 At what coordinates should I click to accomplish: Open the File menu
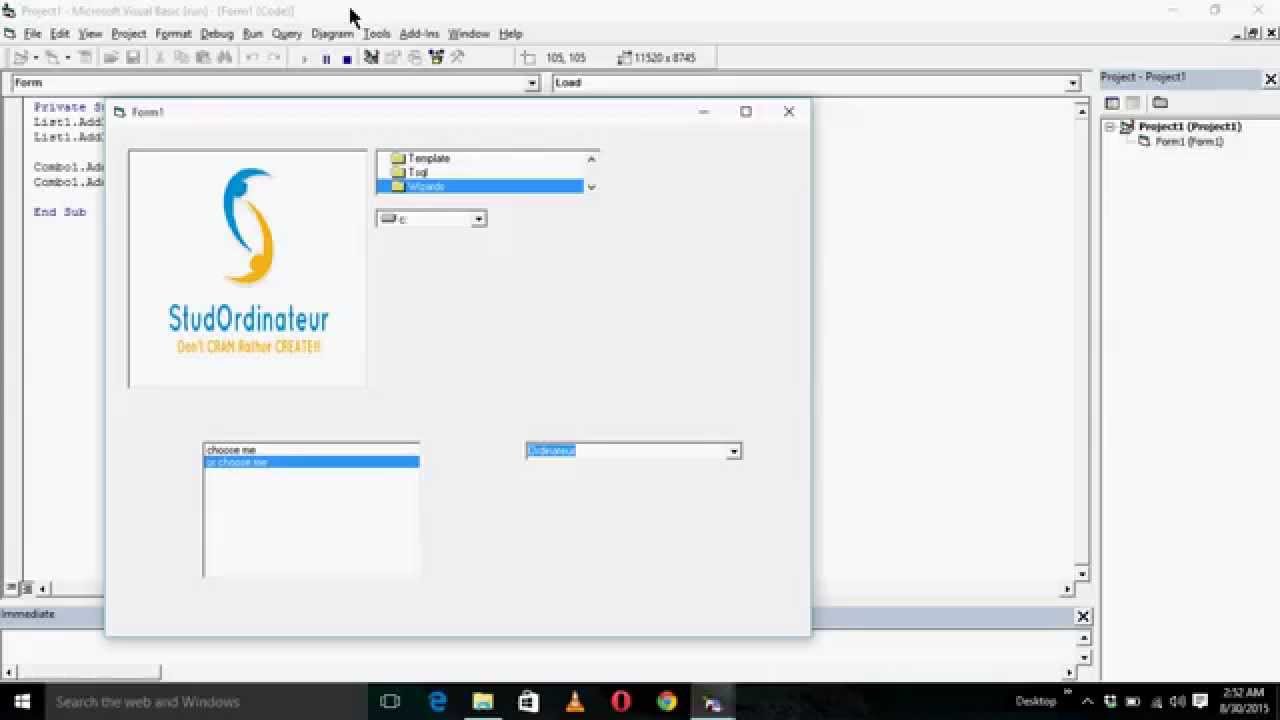click(32, 34)
